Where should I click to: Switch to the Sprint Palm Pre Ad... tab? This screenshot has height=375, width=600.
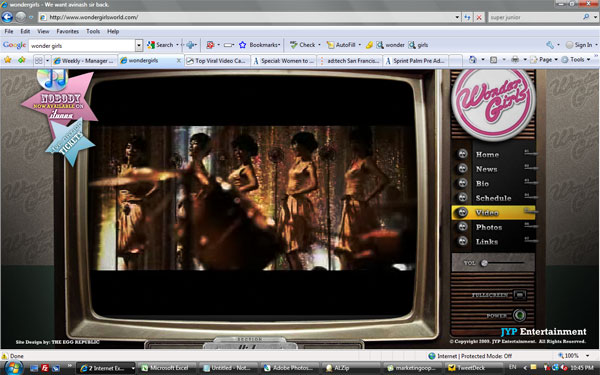coord(416,60)
